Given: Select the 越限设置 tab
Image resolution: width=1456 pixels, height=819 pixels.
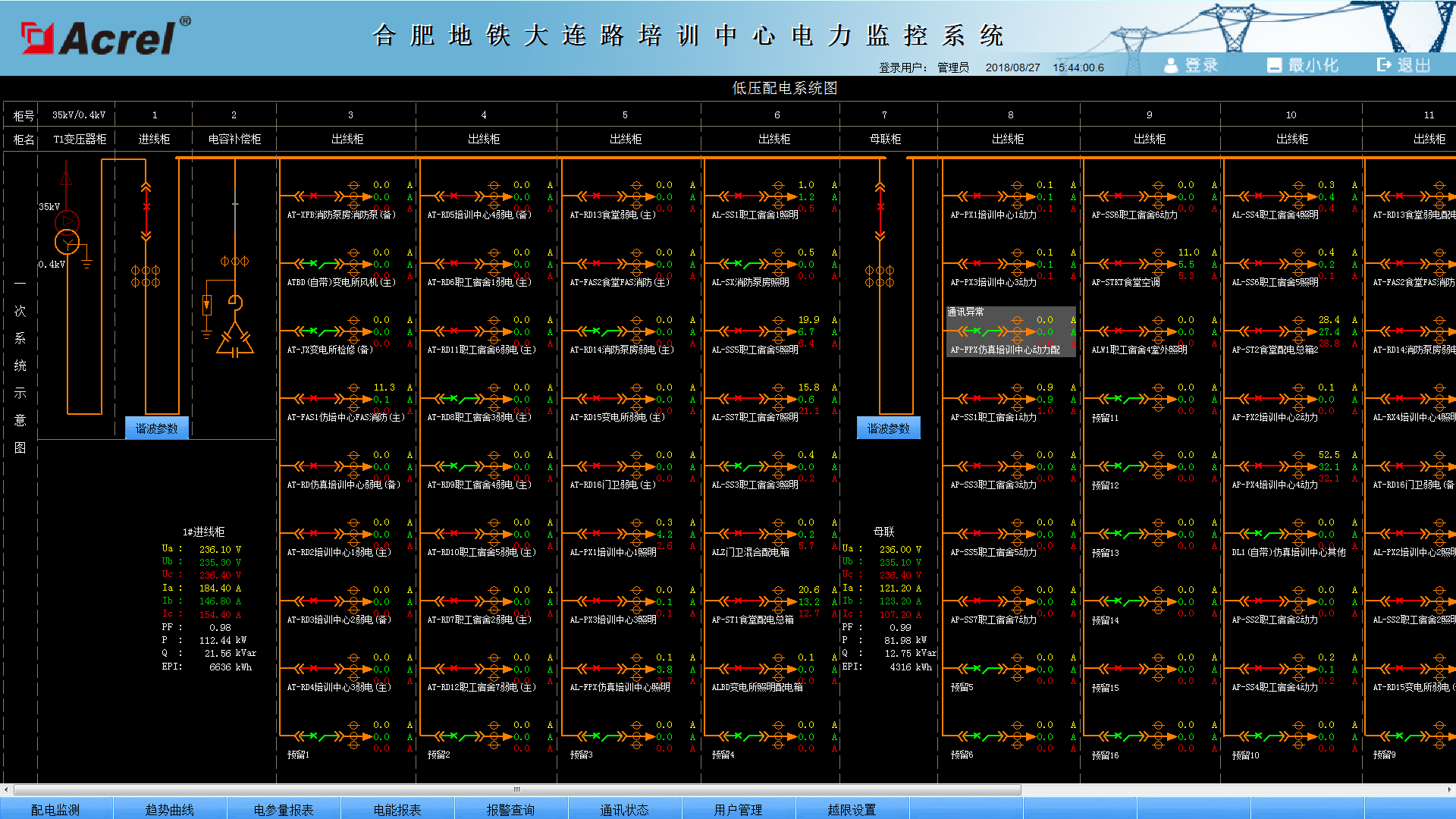Looking at the screenshot, I should pos(852,809).
